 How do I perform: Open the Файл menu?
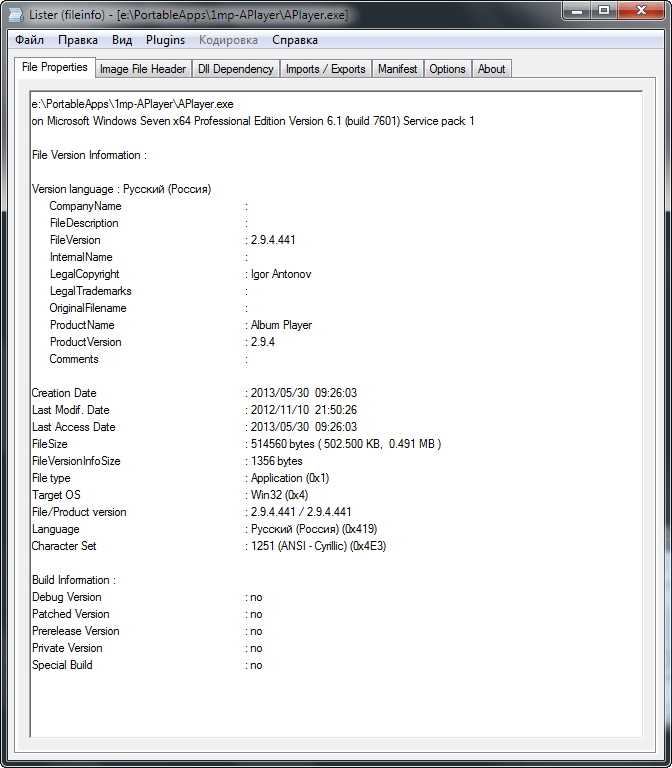pyautogui.click(x=29, y=40)
